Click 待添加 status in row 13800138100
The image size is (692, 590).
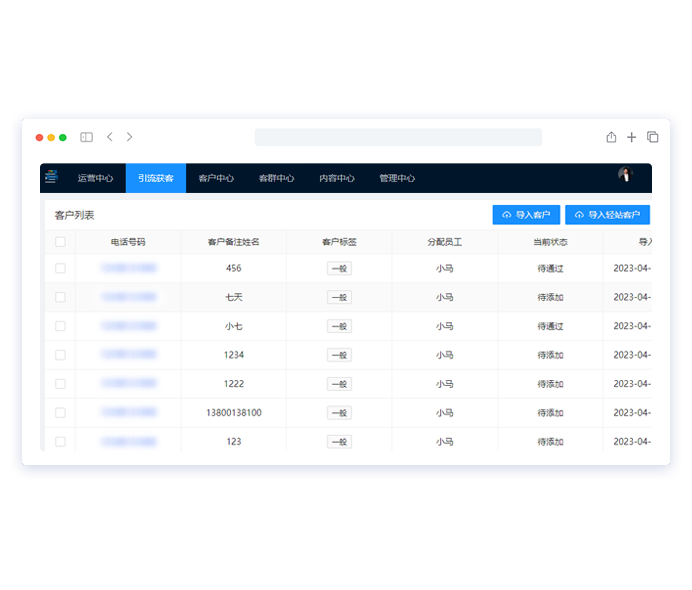point(550,413)
